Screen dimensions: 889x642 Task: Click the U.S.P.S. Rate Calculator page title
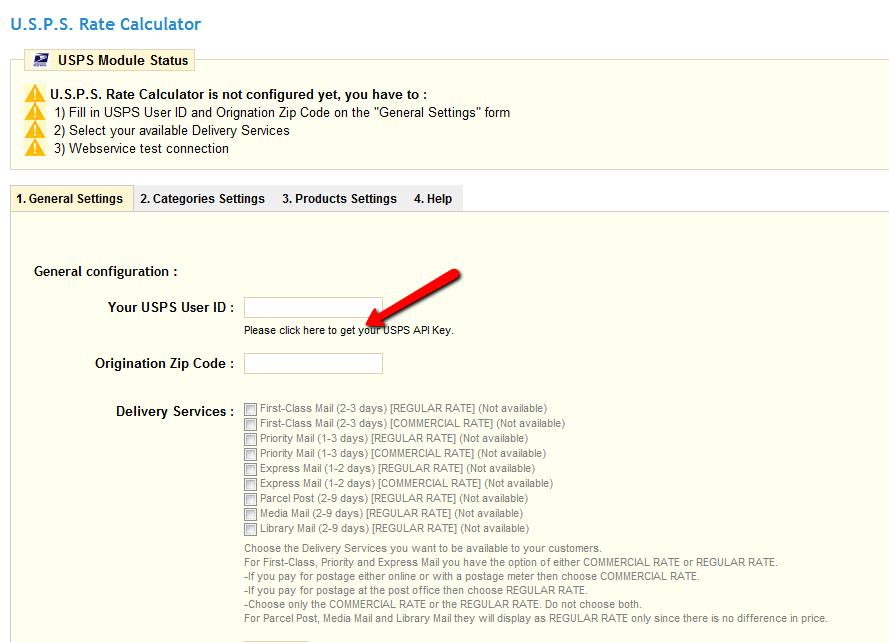tap(105, 24)
